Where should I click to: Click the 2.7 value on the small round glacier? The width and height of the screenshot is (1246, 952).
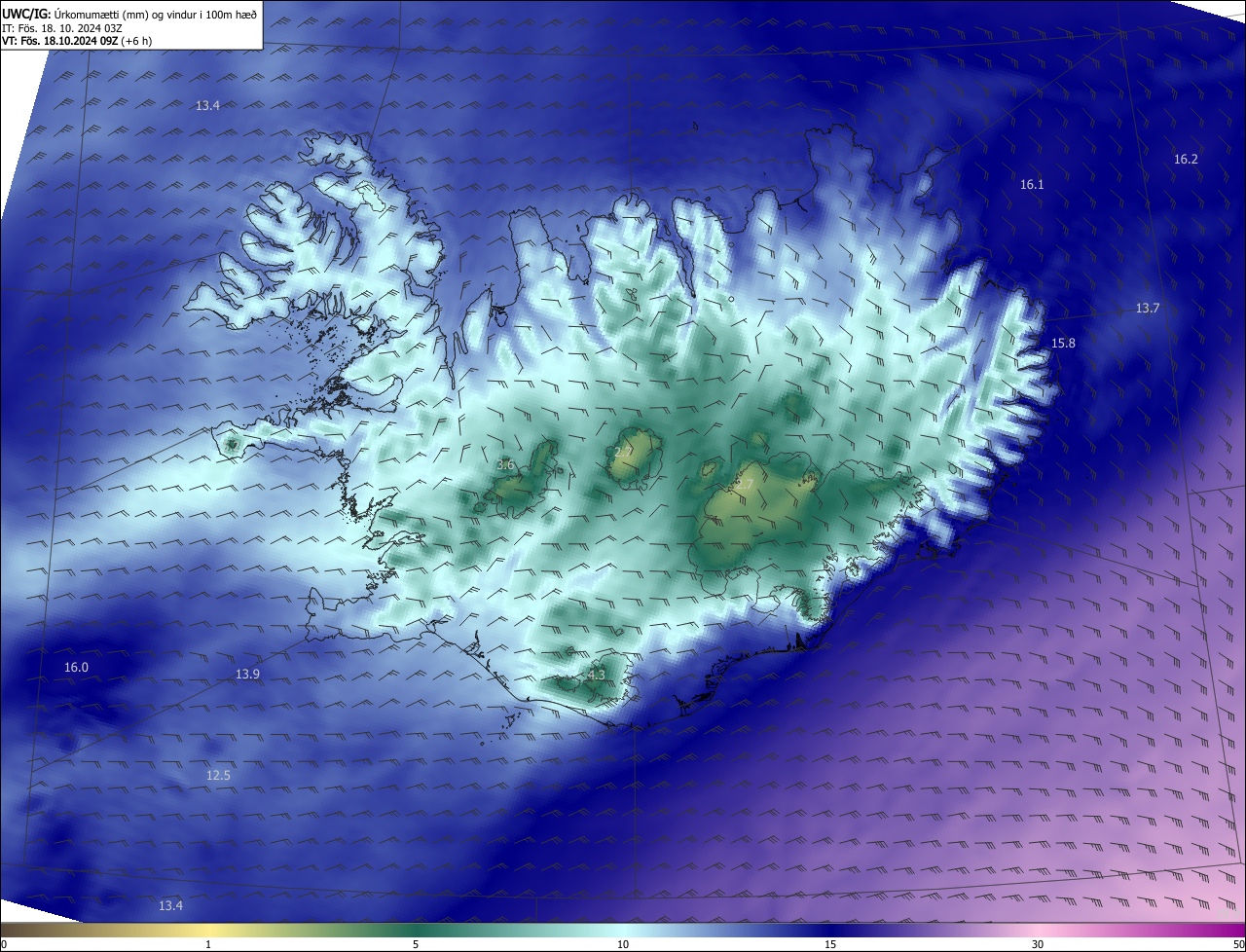[x=623, y=453]
